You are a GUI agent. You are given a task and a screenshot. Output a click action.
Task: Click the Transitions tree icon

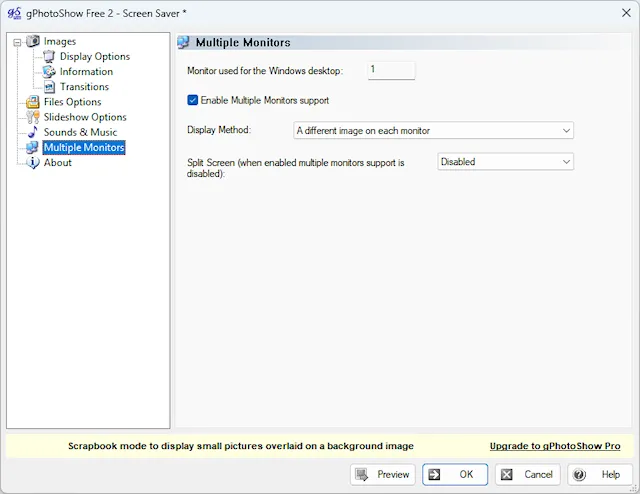click(x=49, y=87)
